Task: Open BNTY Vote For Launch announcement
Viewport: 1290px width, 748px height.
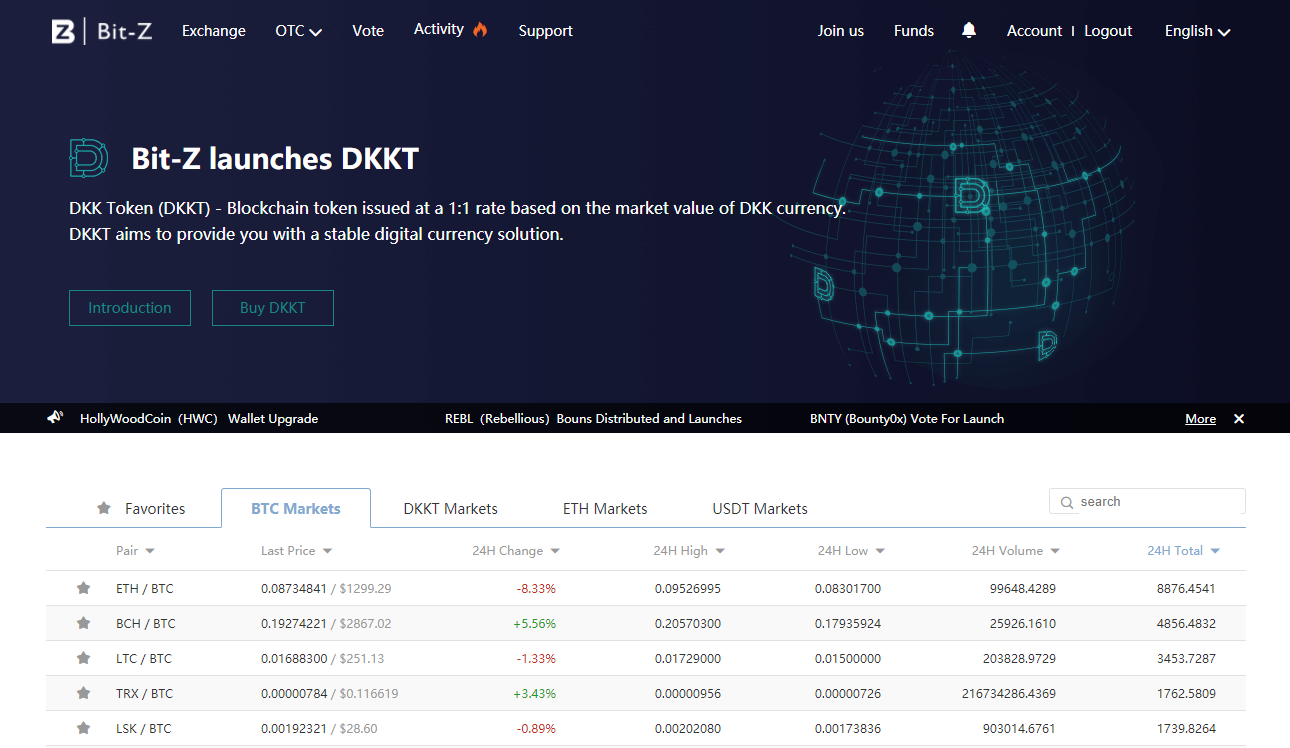Action: pos(907,419)
